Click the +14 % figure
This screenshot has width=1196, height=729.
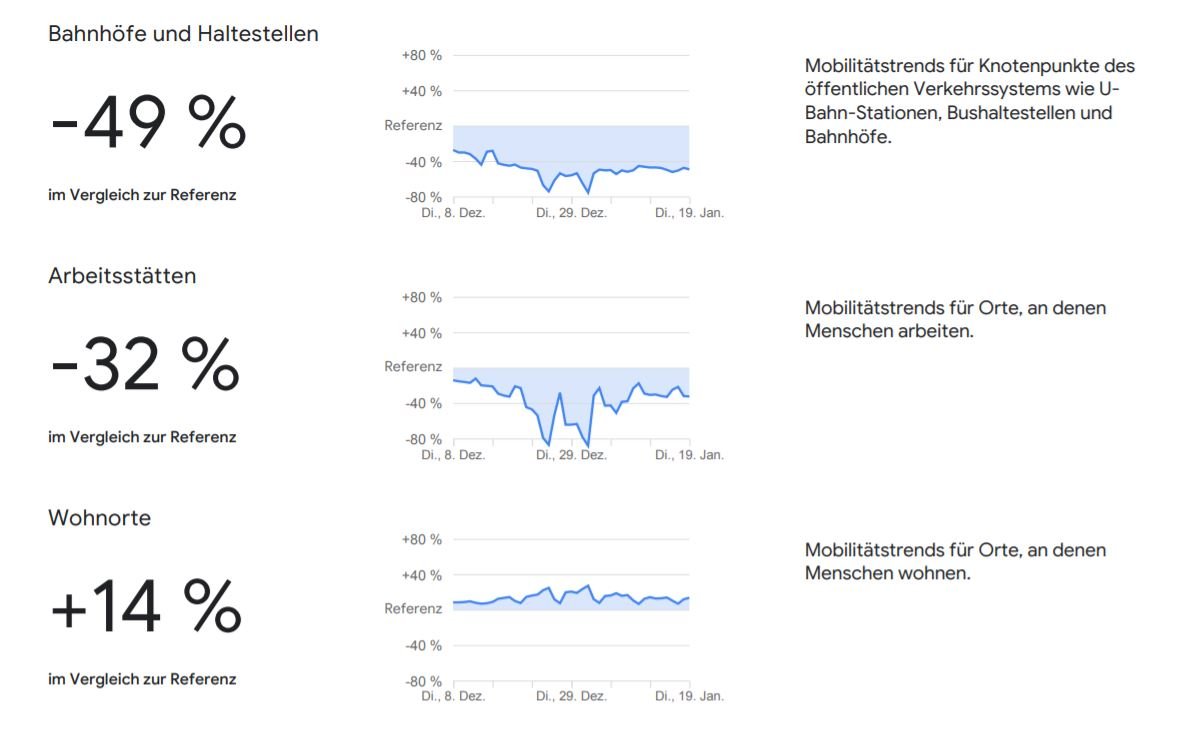[146, 608]
